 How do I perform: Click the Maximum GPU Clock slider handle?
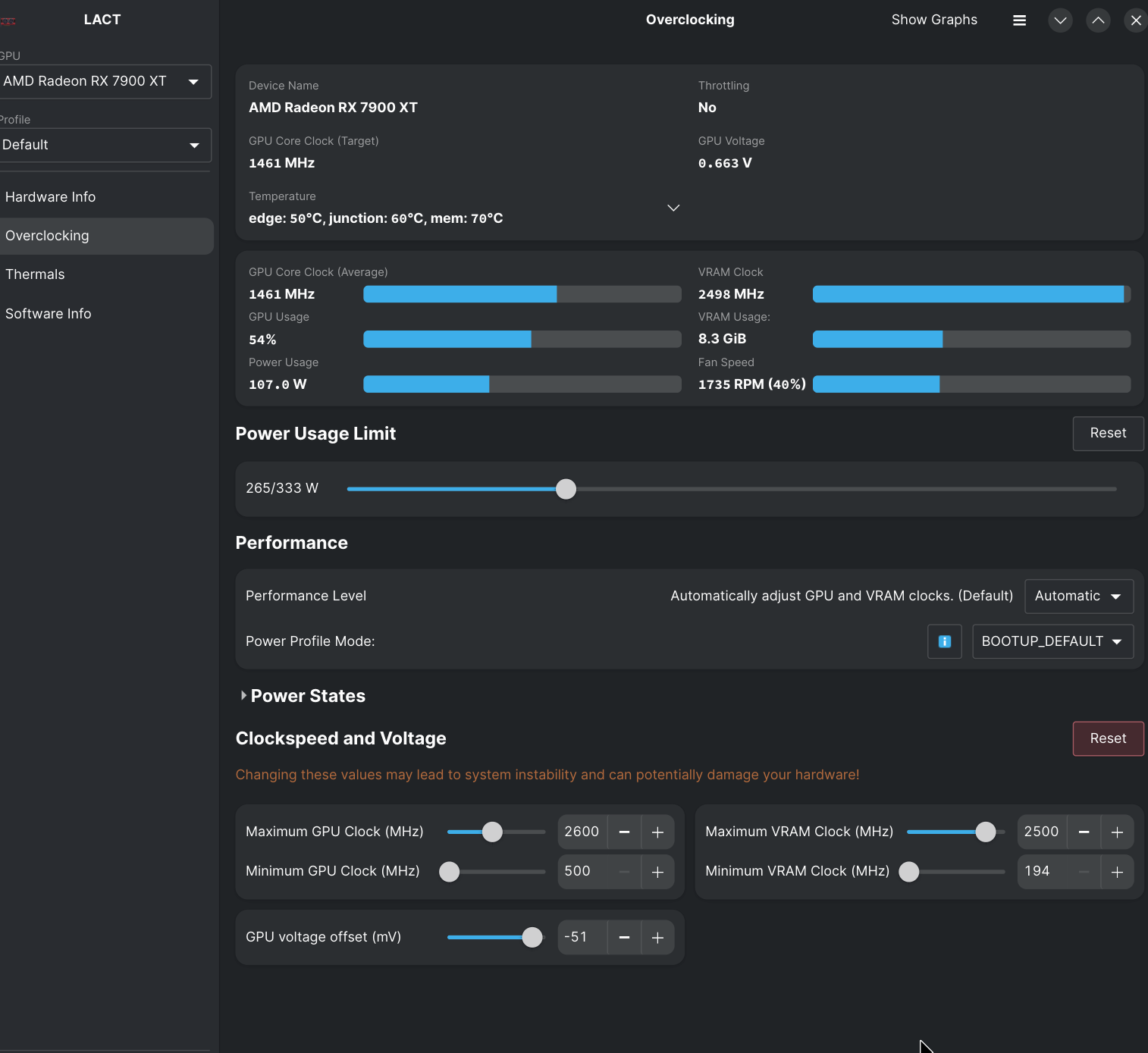pos(492,832)
